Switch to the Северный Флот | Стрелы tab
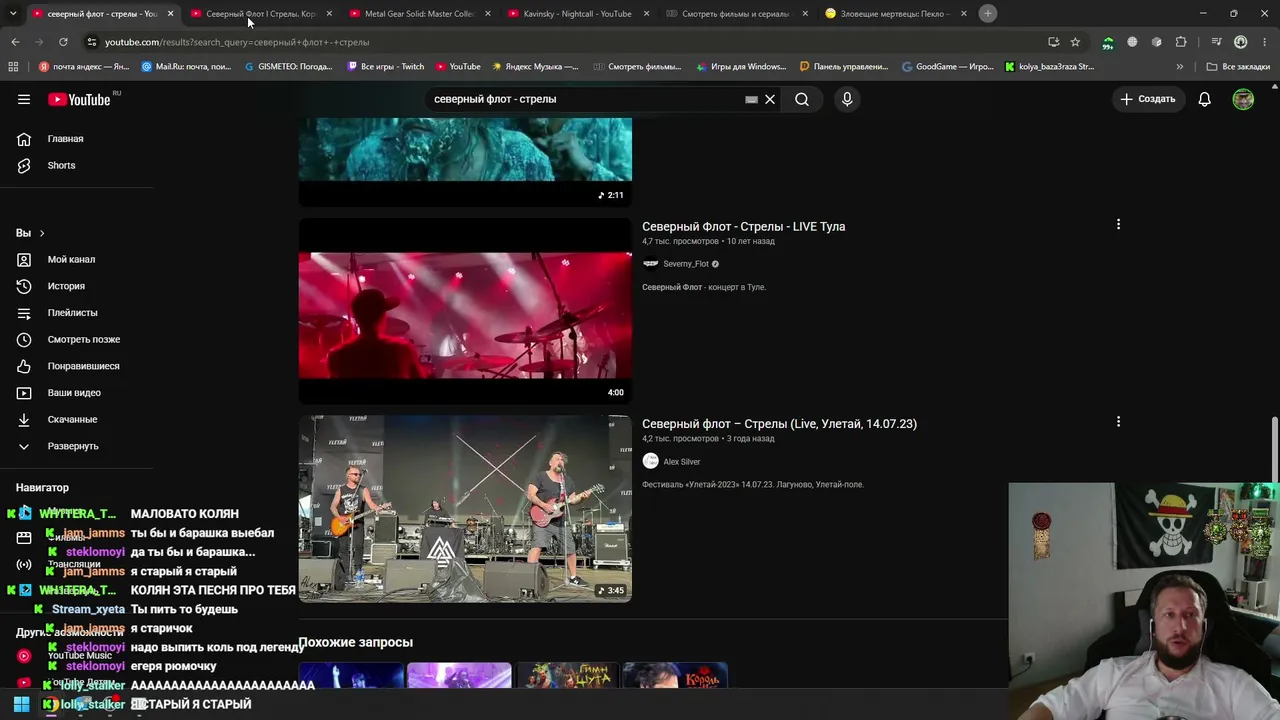Screen dimensions: 1280x720 click(x=262, y=14)
